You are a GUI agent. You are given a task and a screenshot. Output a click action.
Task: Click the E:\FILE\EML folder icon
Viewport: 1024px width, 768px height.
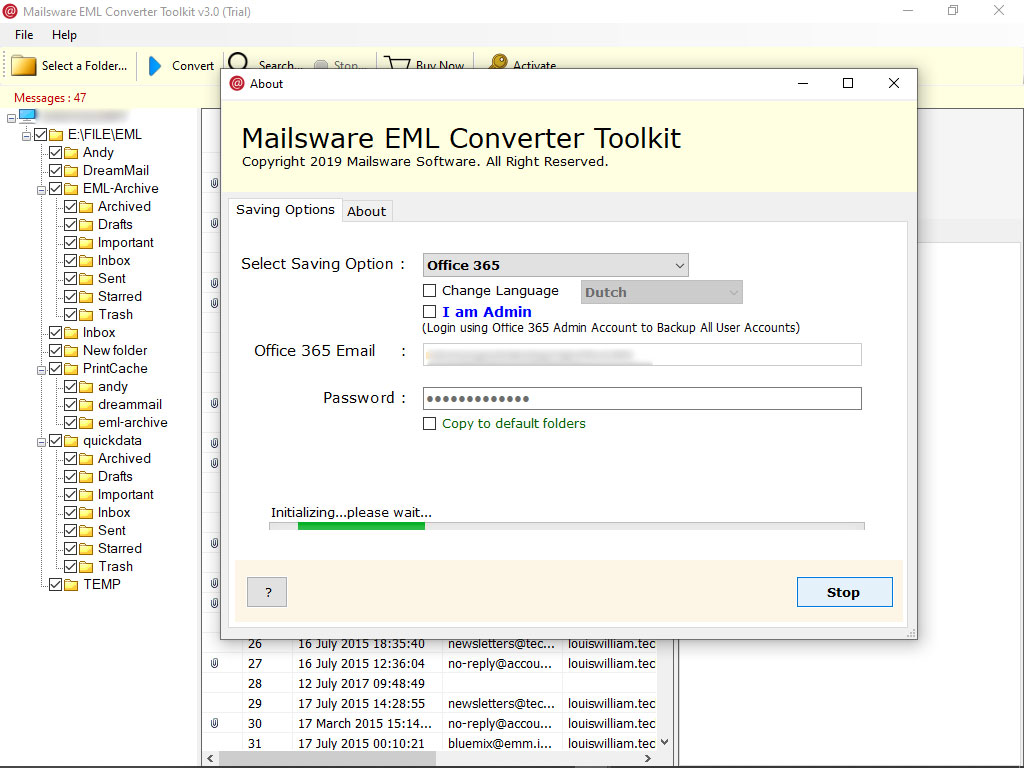[56, 135]
